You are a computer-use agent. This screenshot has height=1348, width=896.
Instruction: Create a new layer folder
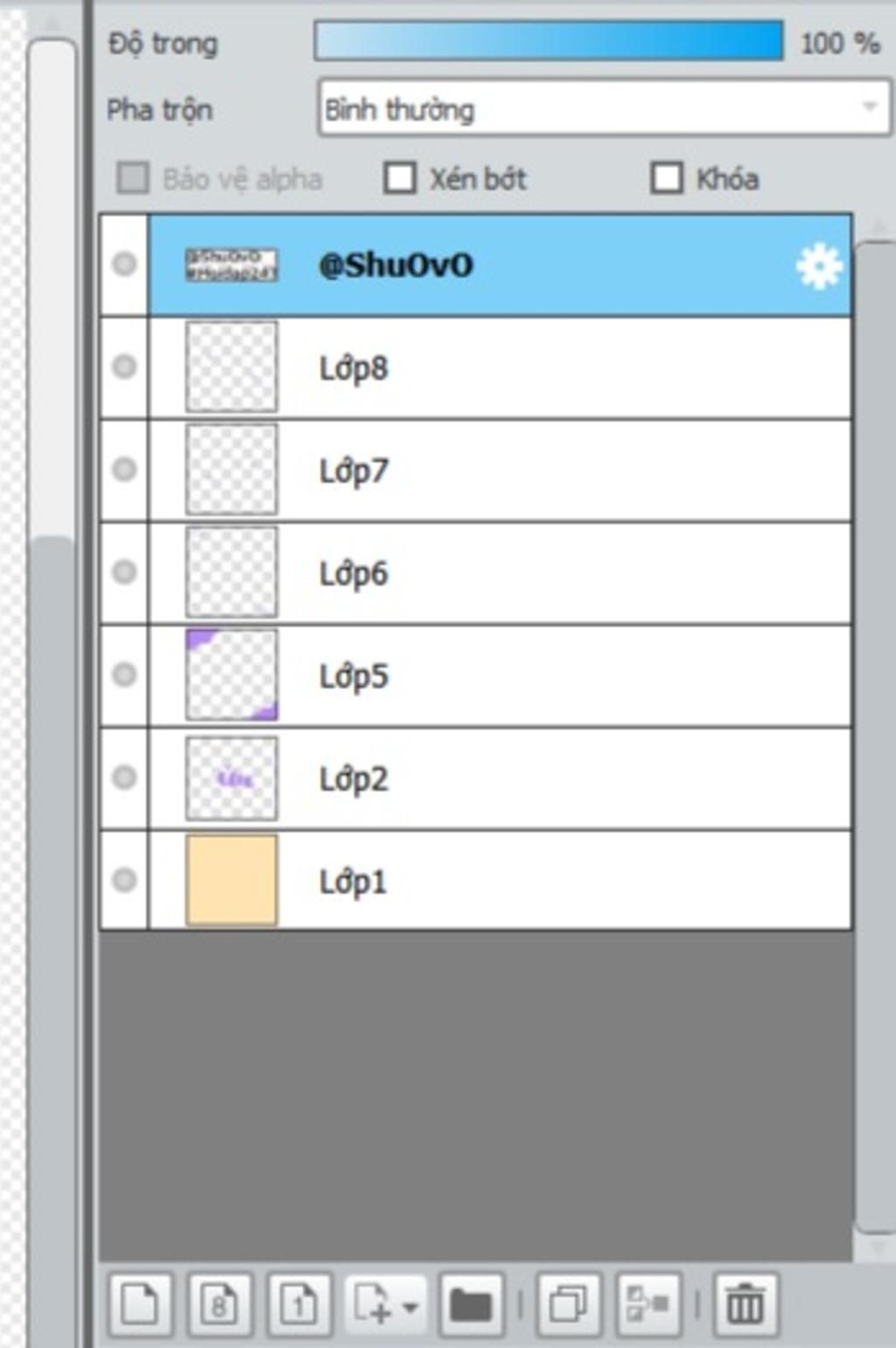(472, 1304)
